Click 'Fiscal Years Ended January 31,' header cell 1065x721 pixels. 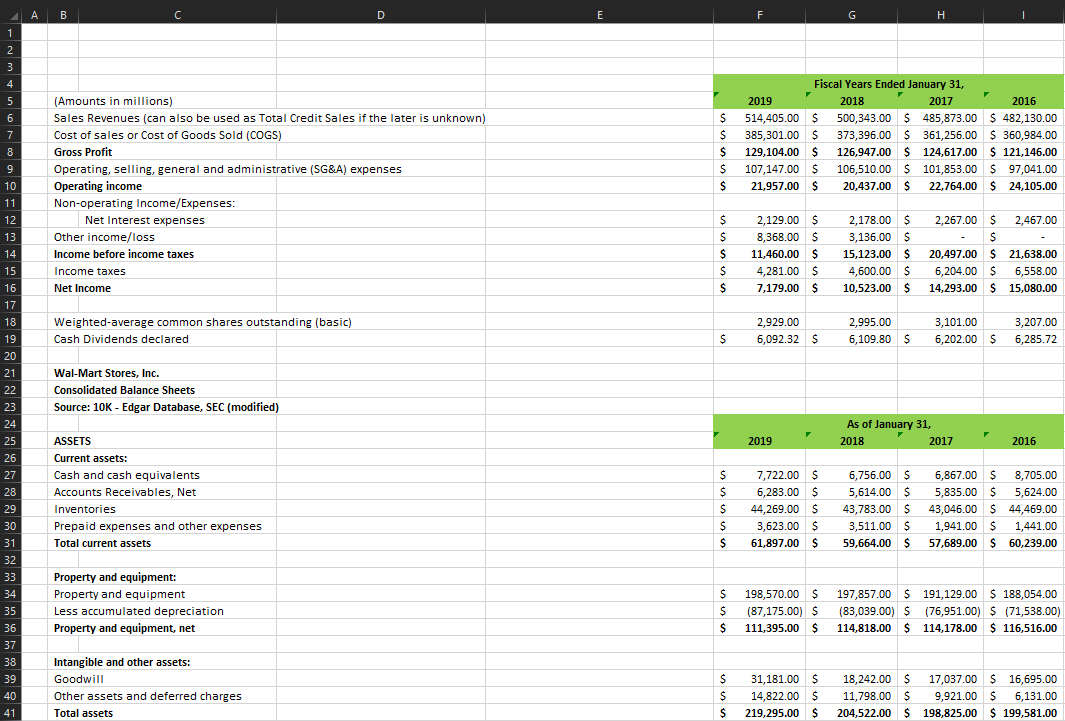[888, 84]
